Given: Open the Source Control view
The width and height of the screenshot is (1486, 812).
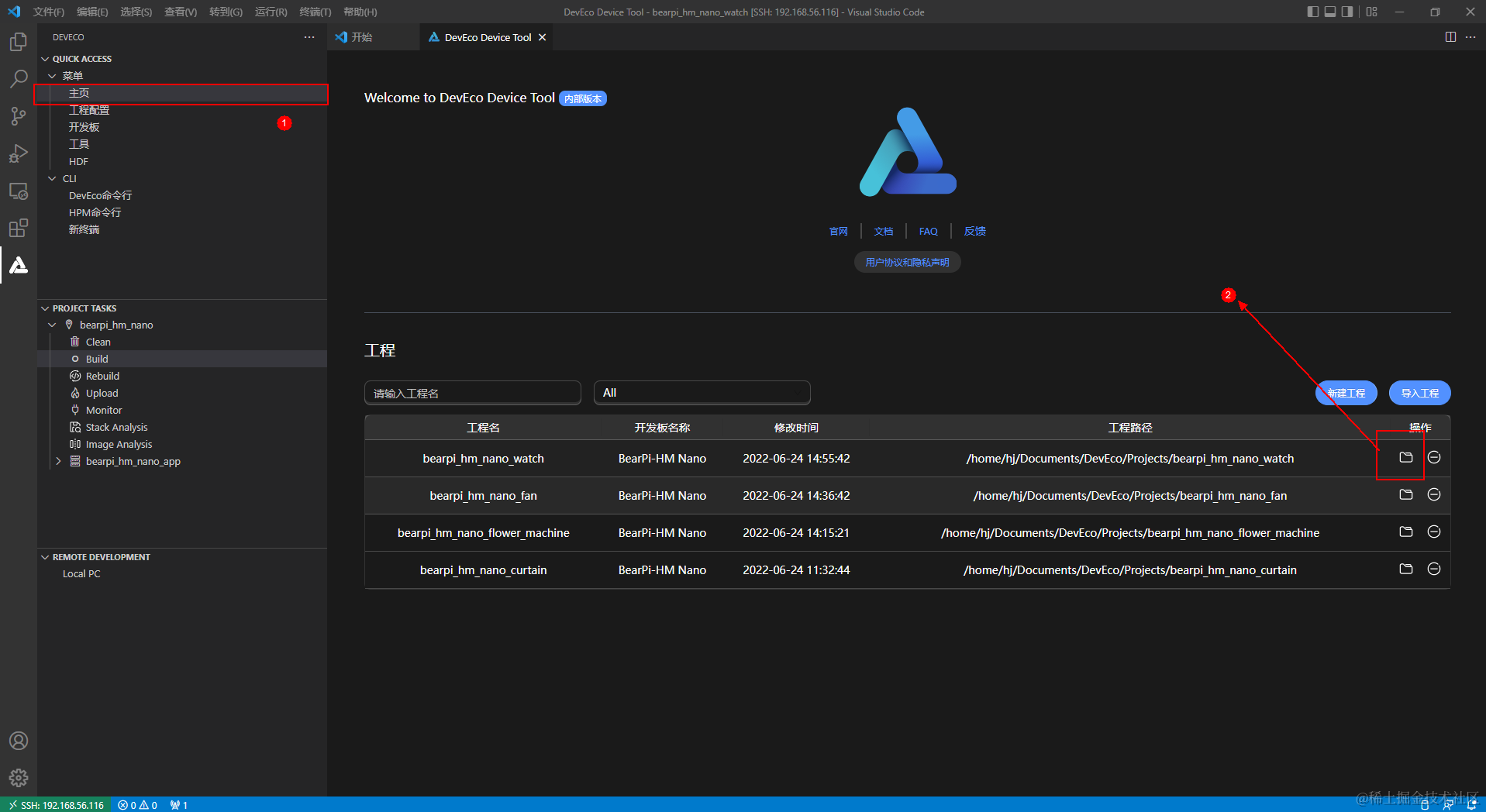Looking at the screenshot, I should (19, 116).
